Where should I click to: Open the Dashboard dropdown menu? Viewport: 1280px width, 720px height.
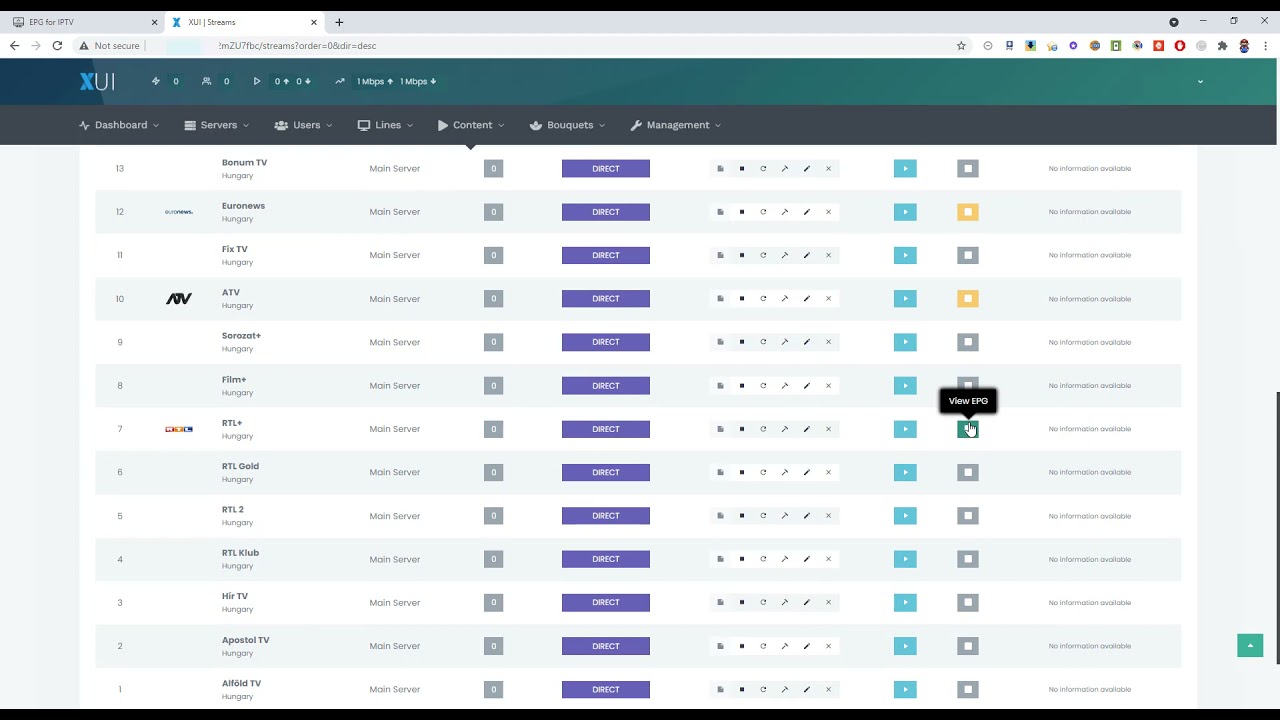(x=119, y=125)
